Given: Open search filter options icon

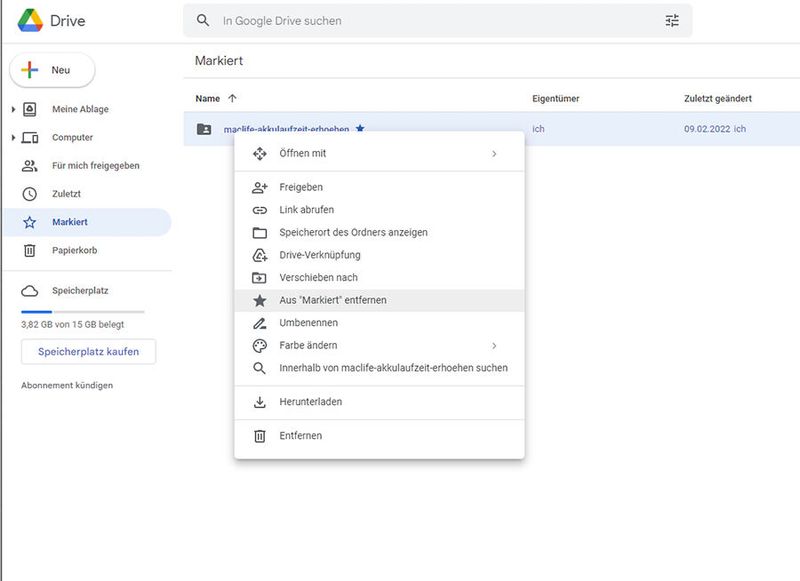Looking at the screenshot, I should click(671, 20).
